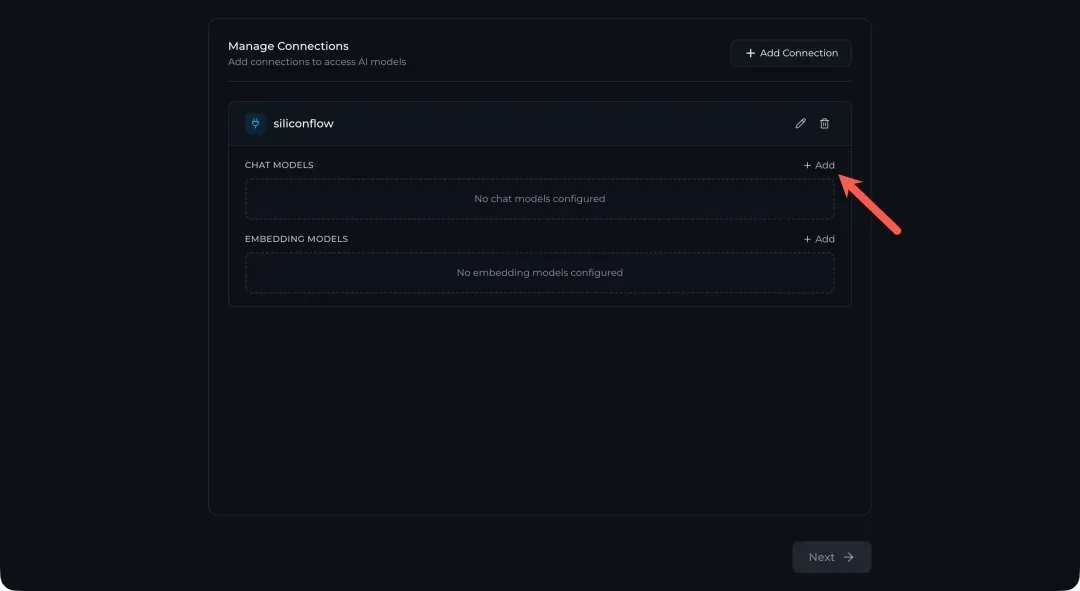This screenshot has width=1080, height=591.
Task: Click the CHAT MODELS section label
Action: point(279,165)
